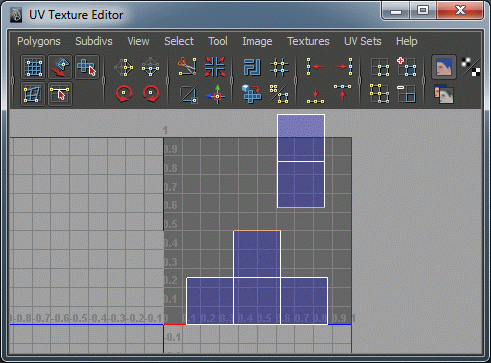Click the Cut UV edges scissors icon
Viewport: 491px width, 363px height.
coord(187,67)
